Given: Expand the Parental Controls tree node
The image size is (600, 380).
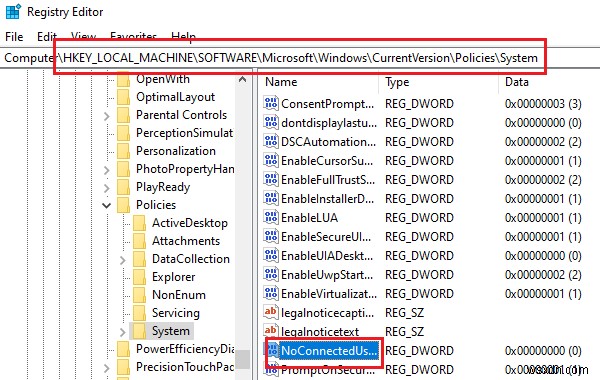Looking at the screenshot, I should 107,116.
